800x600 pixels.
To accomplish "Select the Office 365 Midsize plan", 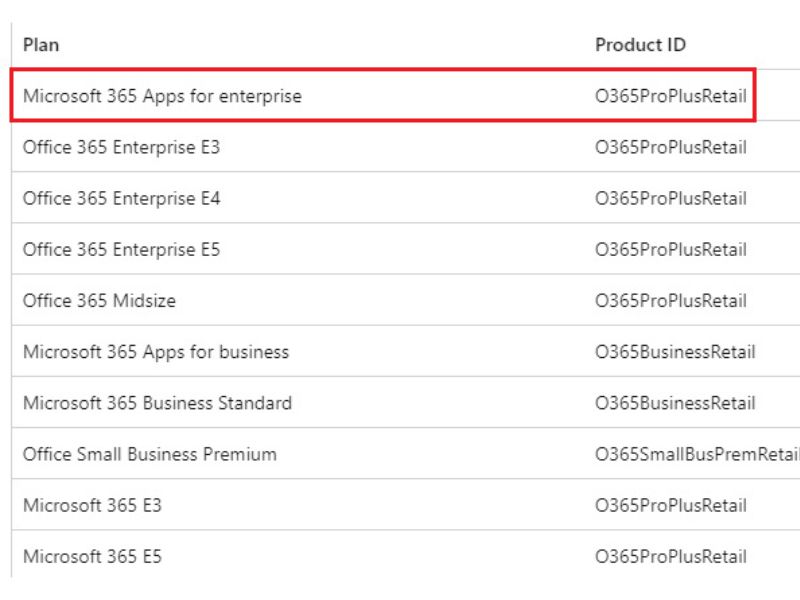I will pyautogui.click(x=99, y=301).
